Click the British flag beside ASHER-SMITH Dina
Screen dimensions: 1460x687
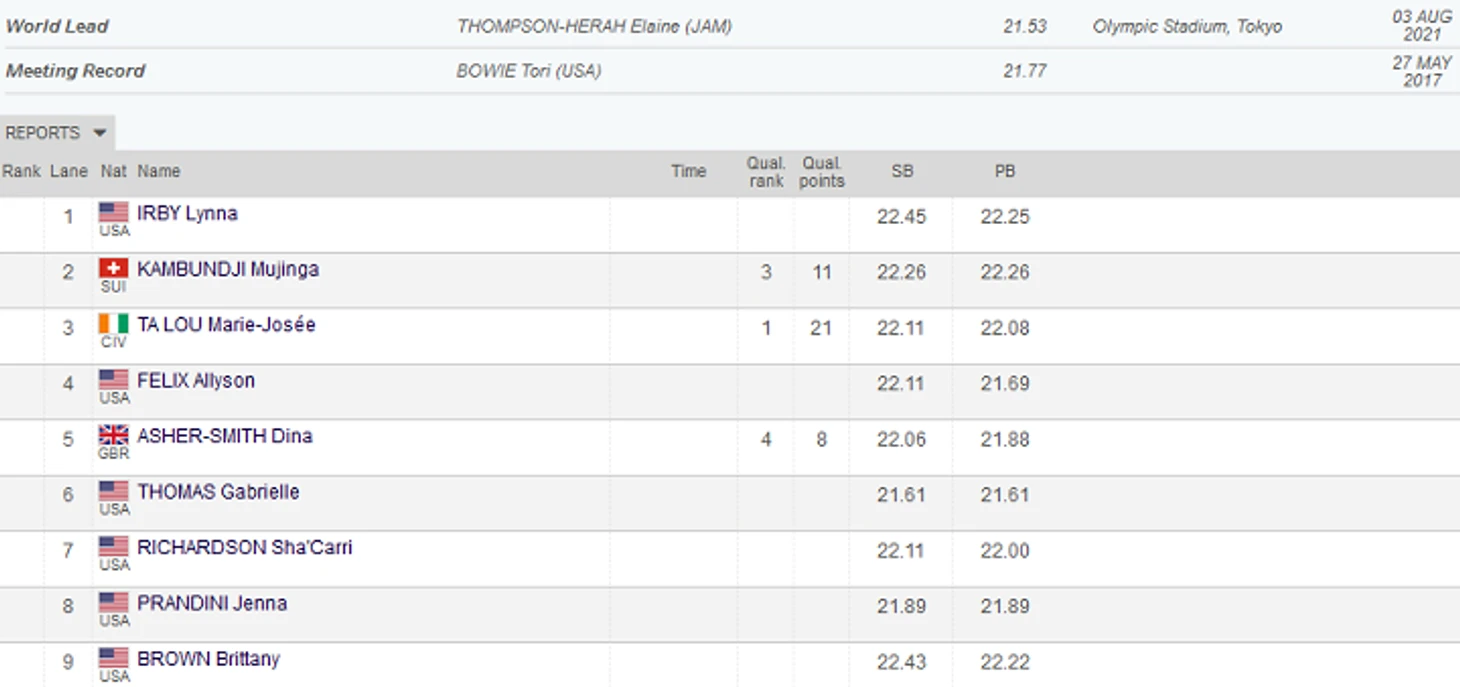click(114, 435)
